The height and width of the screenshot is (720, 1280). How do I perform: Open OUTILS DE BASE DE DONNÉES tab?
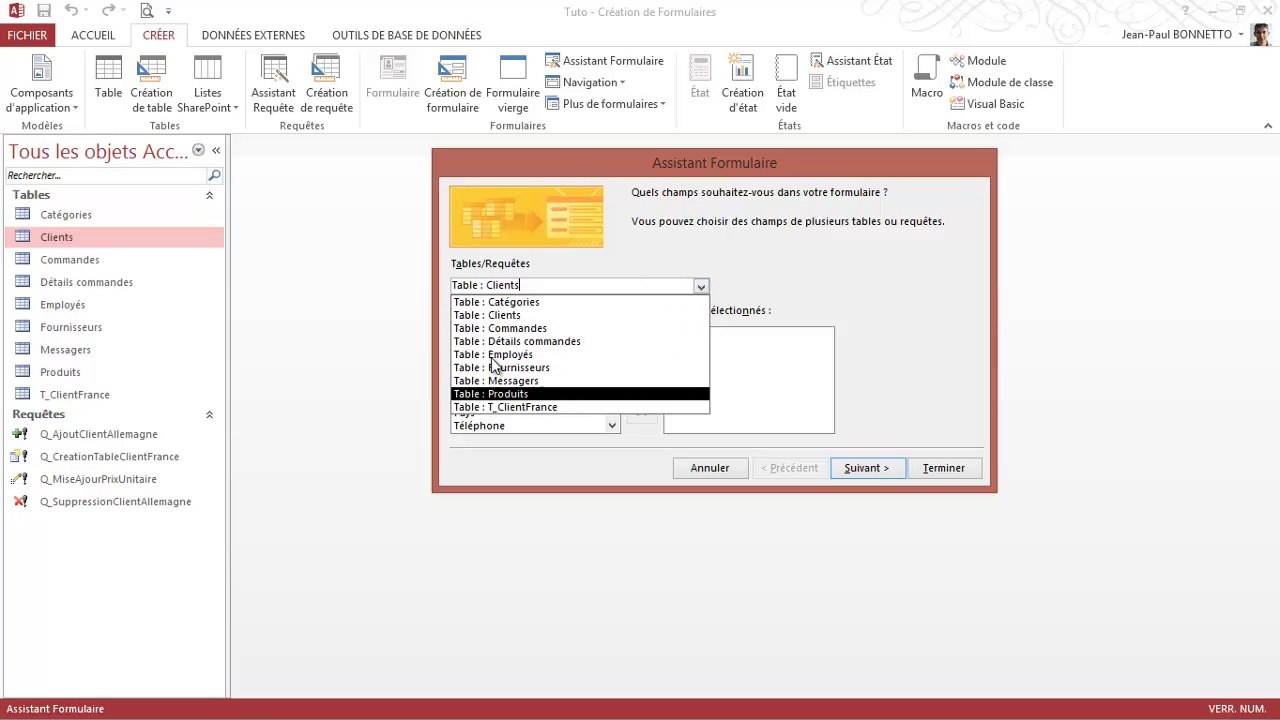[x=407, y=35]
